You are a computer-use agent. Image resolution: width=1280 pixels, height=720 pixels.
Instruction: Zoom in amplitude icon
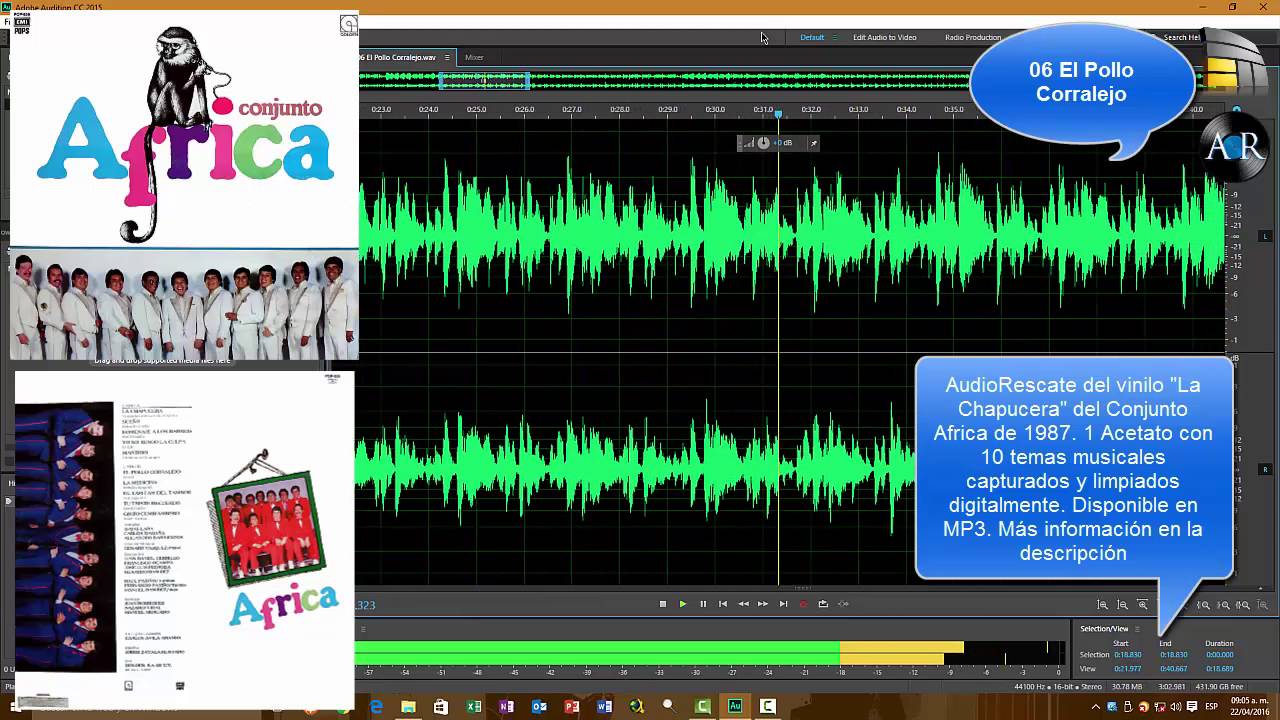tap(1103, 605)
